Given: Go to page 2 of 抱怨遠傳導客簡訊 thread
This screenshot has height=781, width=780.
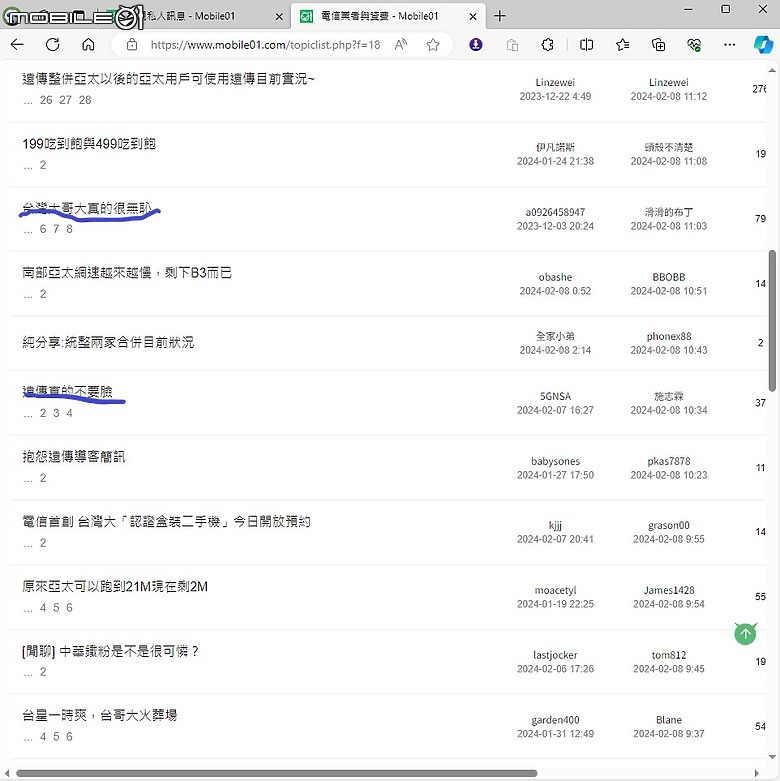Looking at the screenshot, I should pos(43,478).
